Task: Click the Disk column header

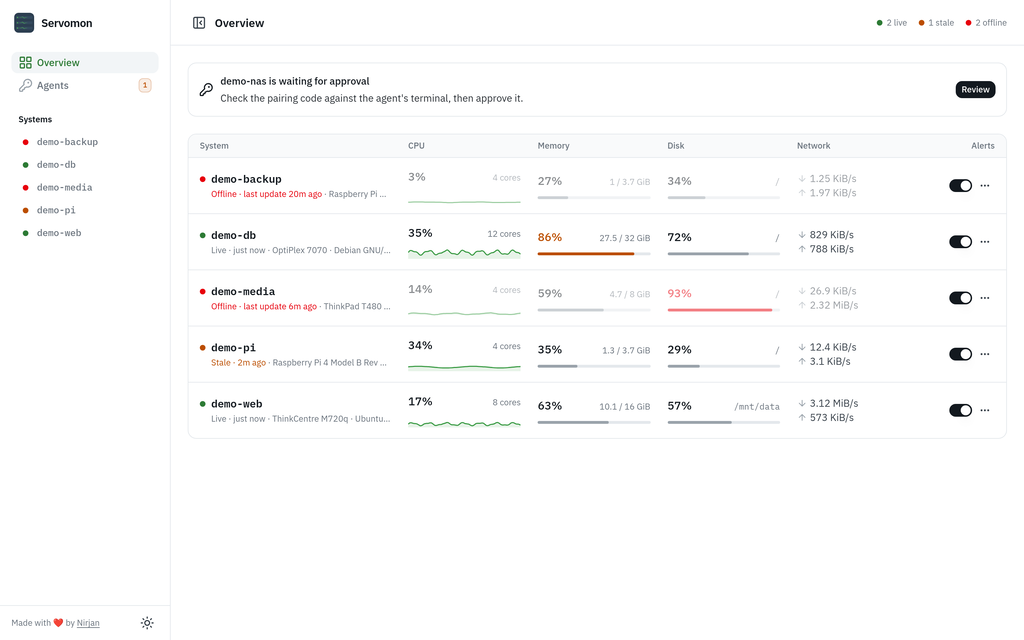Action: (676, 146)
